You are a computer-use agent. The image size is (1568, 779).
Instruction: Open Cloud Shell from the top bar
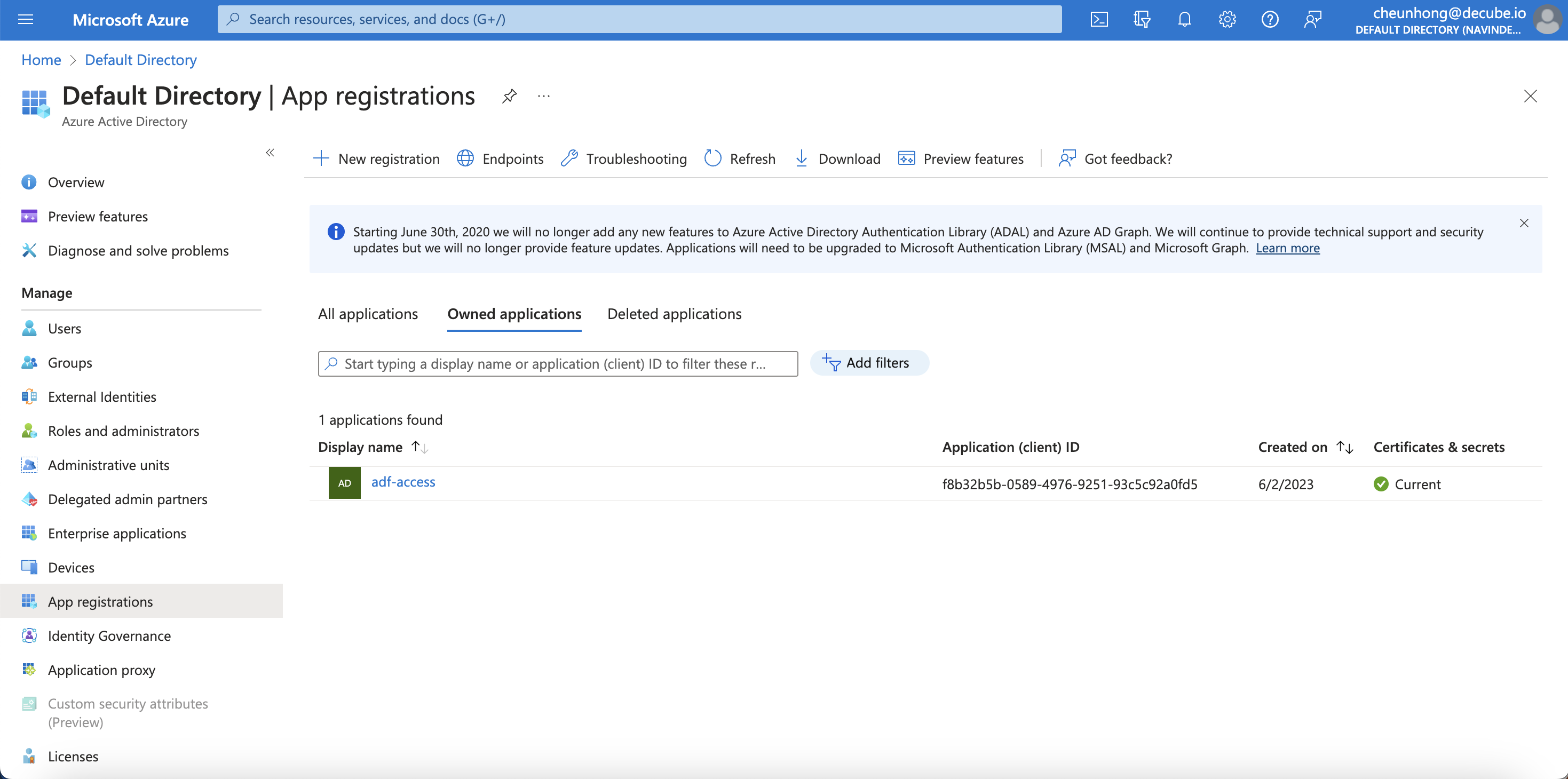coord(1099,19)
